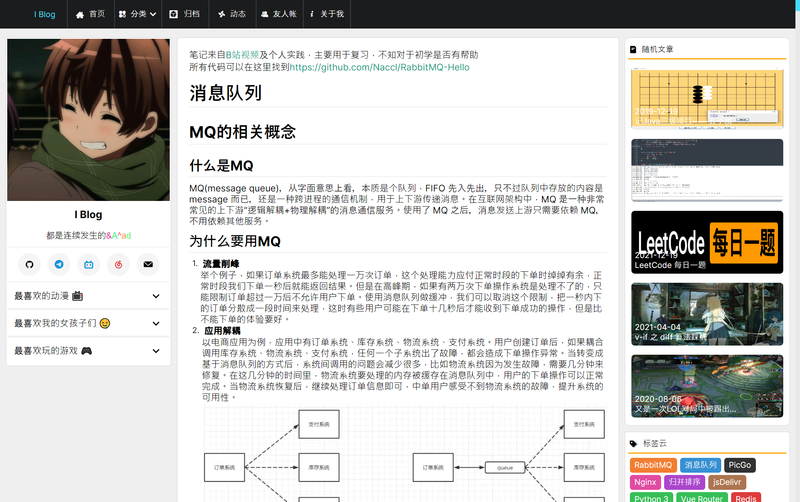Select the PicGo tag
Viewport: 800px width, 502px height.
740,465
